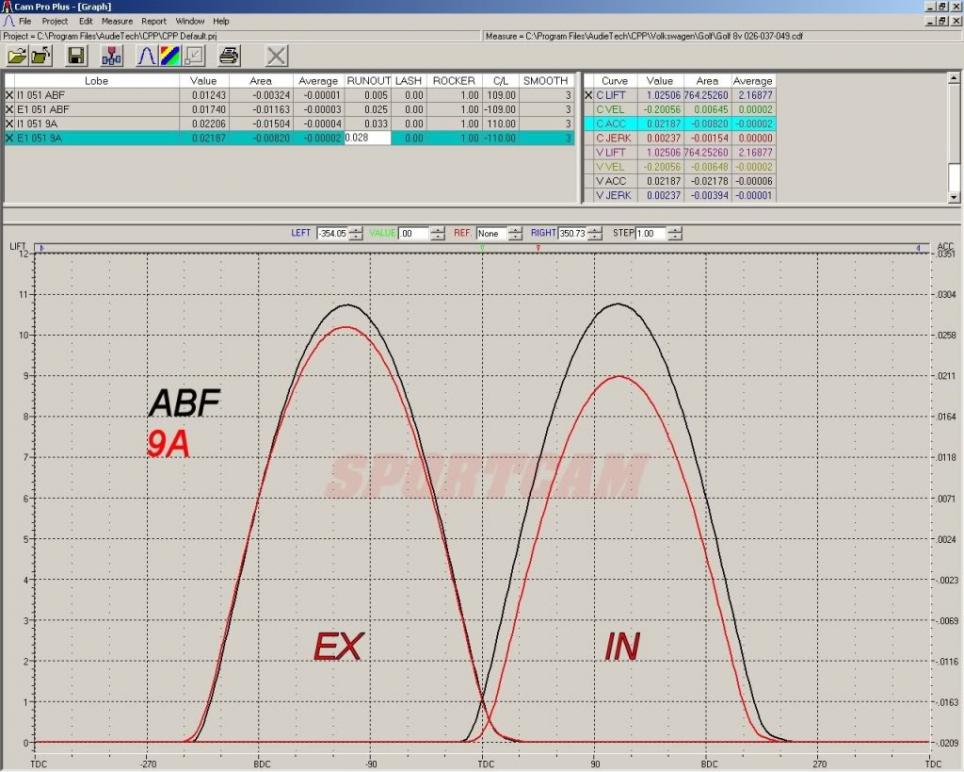Toggle the X mark for E1 051 ABF

click(x=9, y=109)
